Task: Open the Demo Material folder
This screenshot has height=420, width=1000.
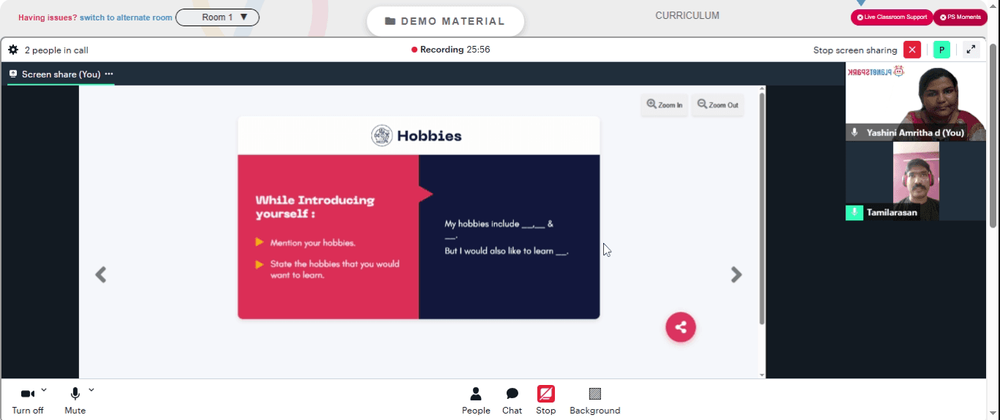Action: pos(445,21)
